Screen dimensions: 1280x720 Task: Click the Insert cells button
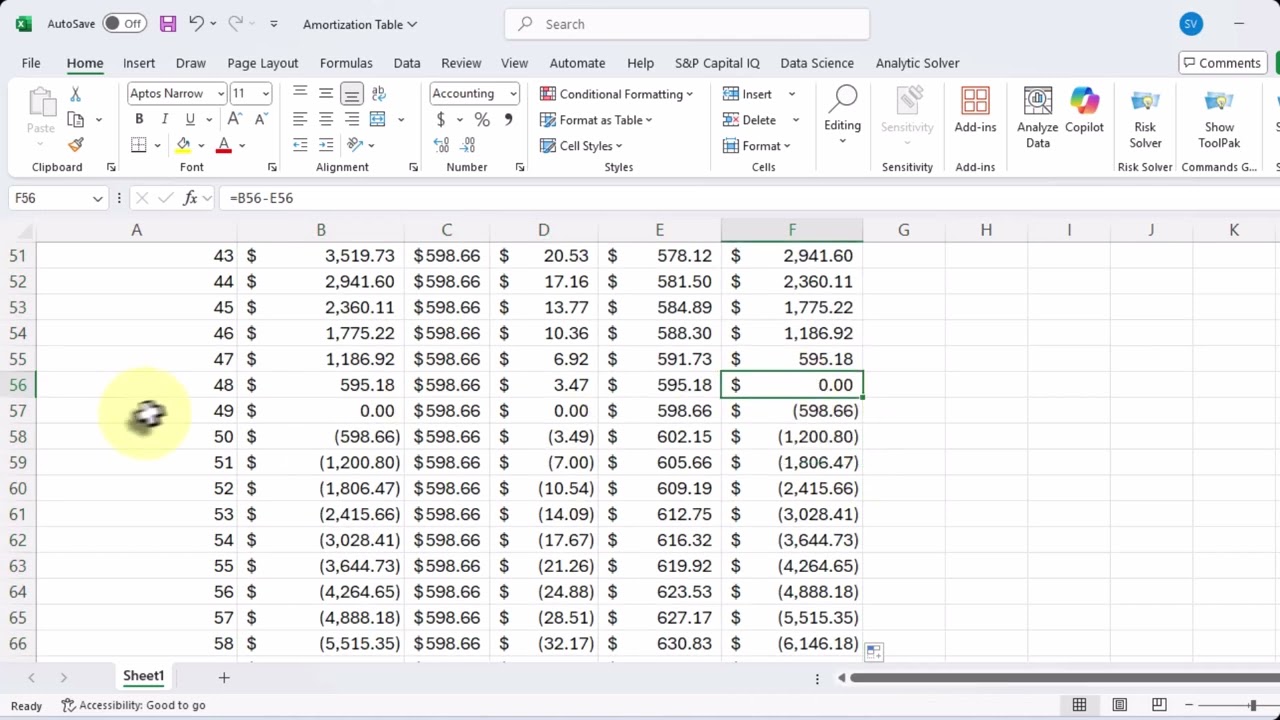coord(747,94)
